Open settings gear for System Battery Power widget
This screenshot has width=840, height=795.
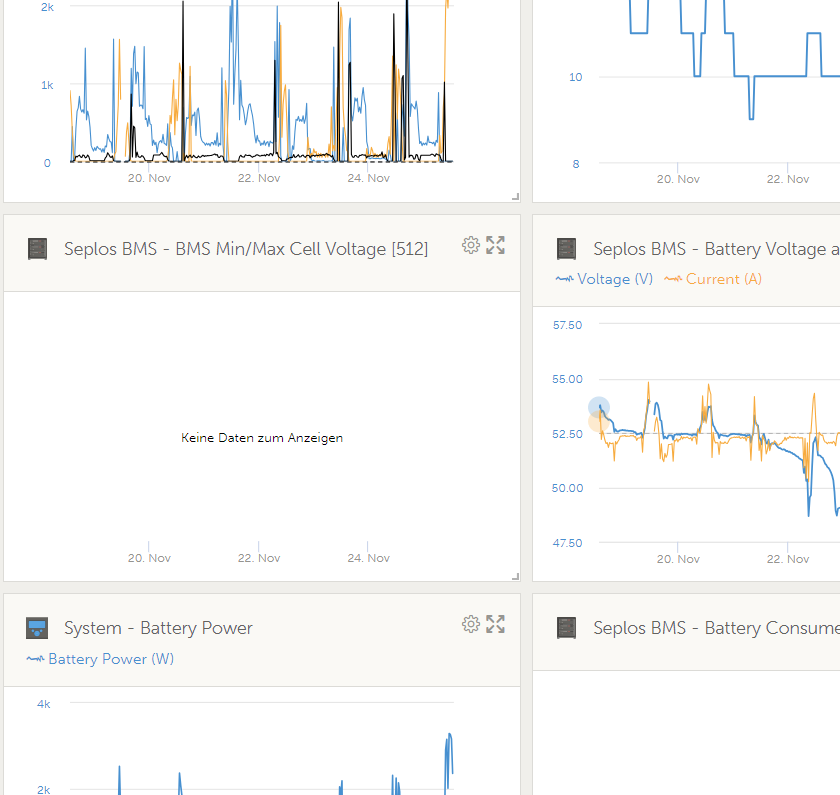tap(470, 625)
